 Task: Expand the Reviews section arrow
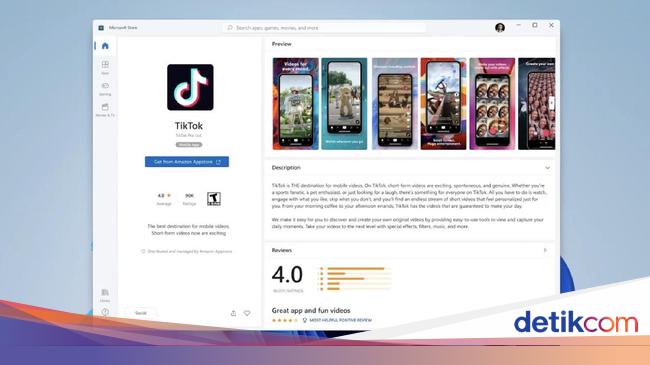click(545, 250)
